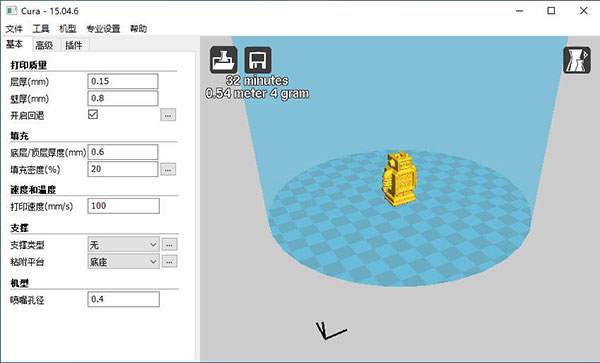The image size is (600, 363).
Task: Click the 喷嘴孔径 input field
Action: pos(124,299)
